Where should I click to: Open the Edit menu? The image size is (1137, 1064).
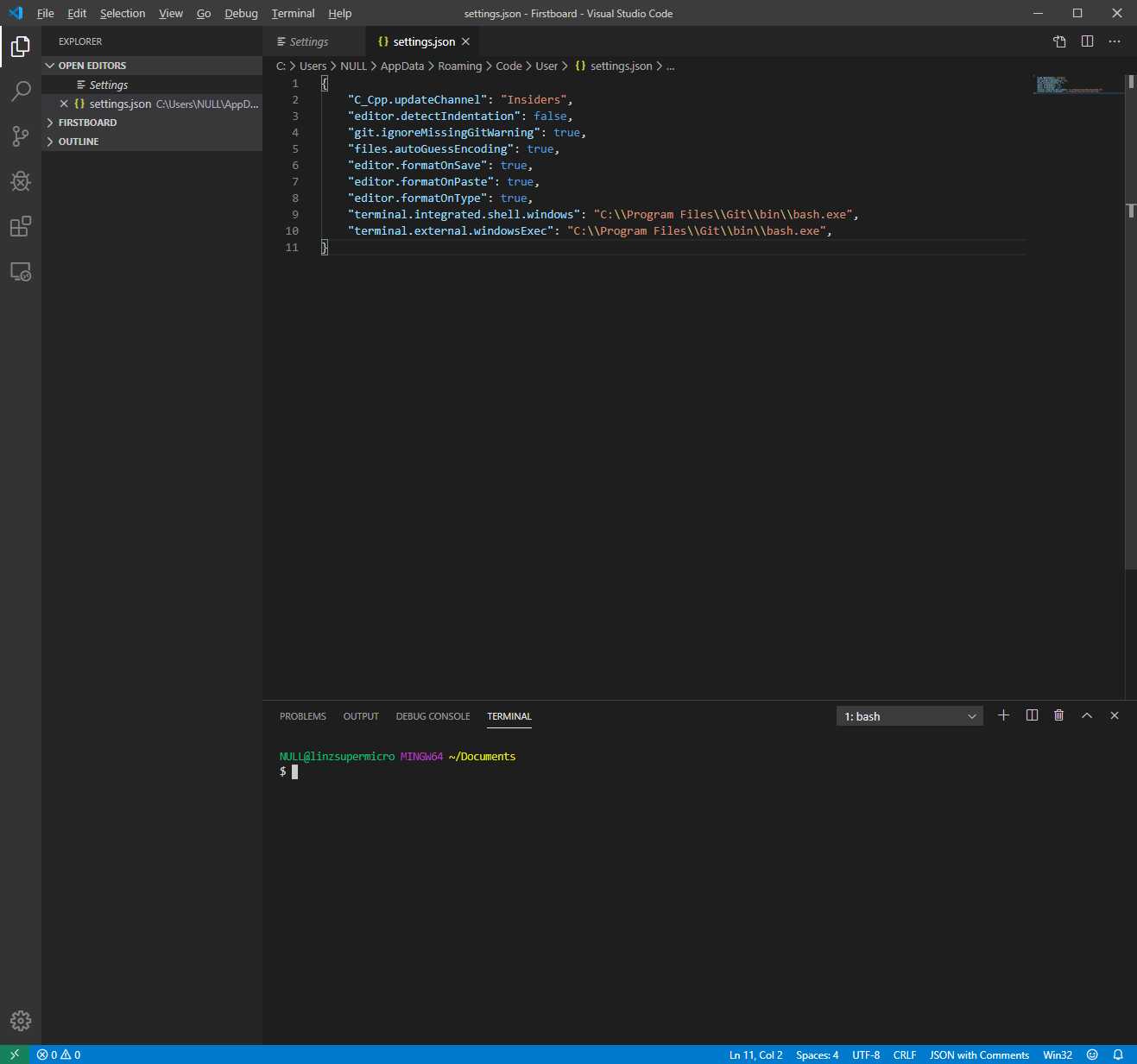click(77, 13)
